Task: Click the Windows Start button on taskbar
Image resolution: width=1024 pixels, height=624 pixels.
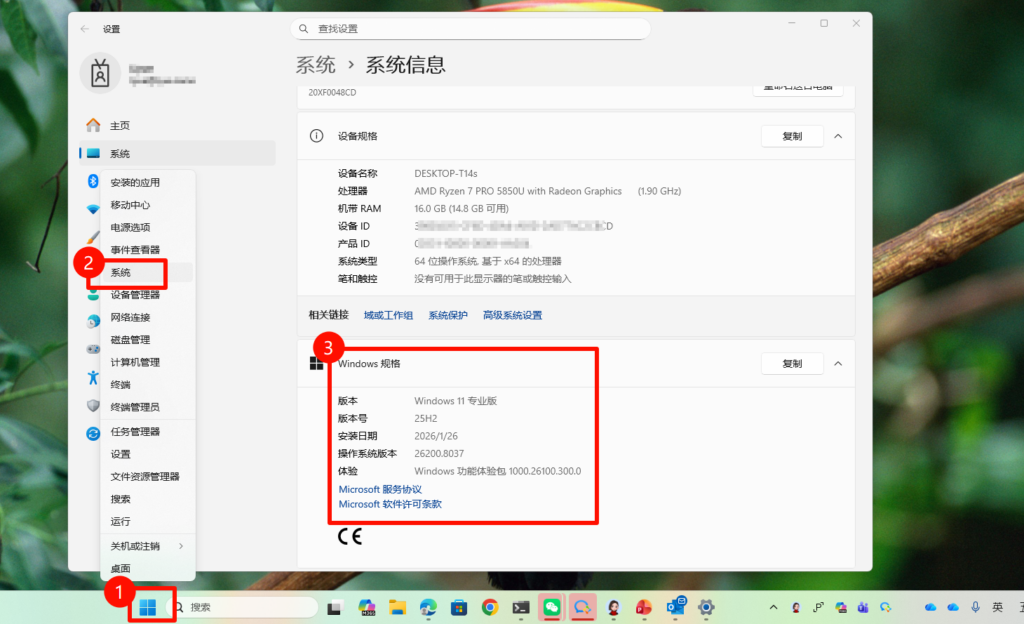Action: tap(148, 607)
